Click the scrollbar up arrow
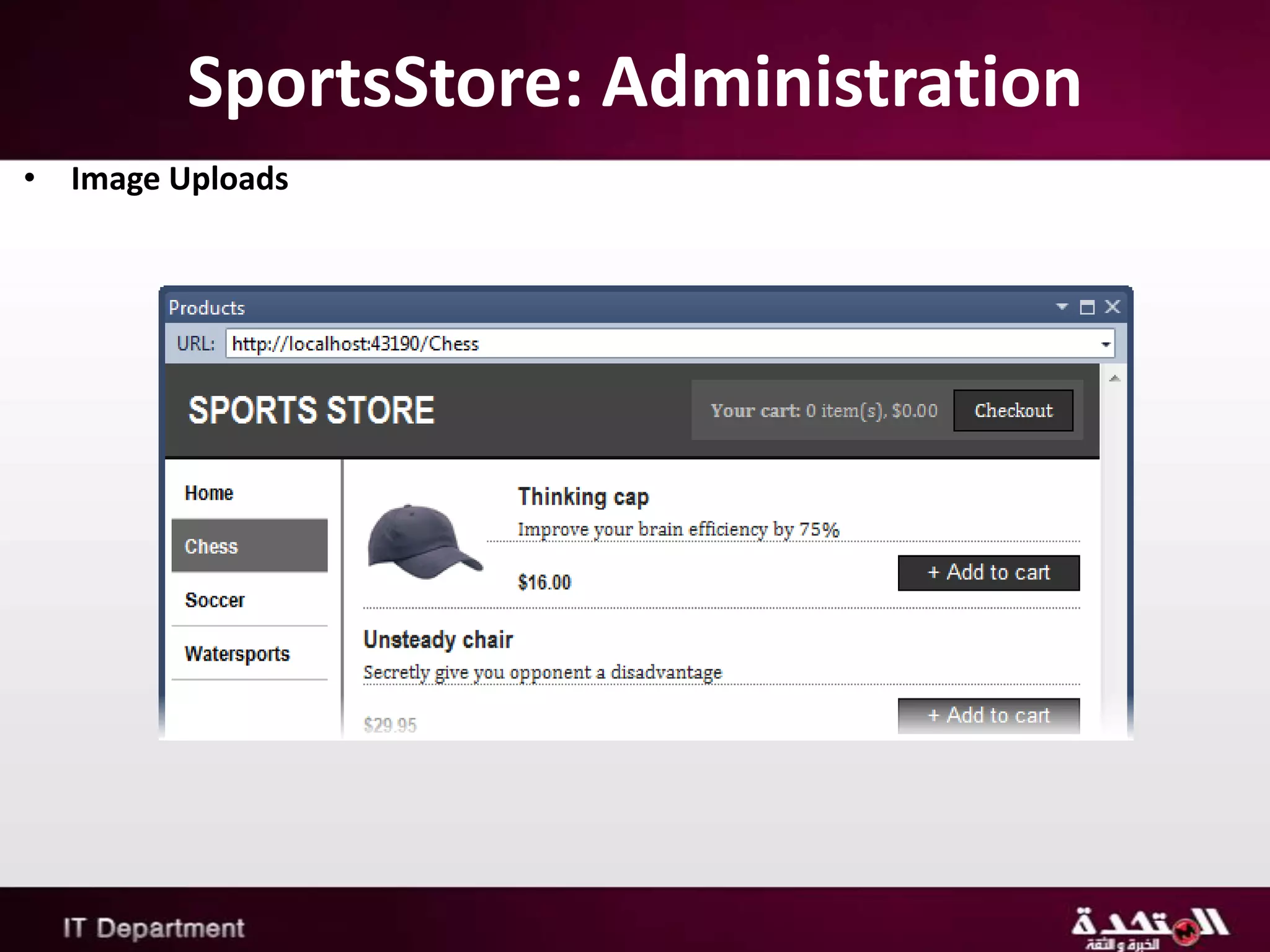Image resolution: width=1270 pixels, height=952 pixels. click(x=1114, y=378)
